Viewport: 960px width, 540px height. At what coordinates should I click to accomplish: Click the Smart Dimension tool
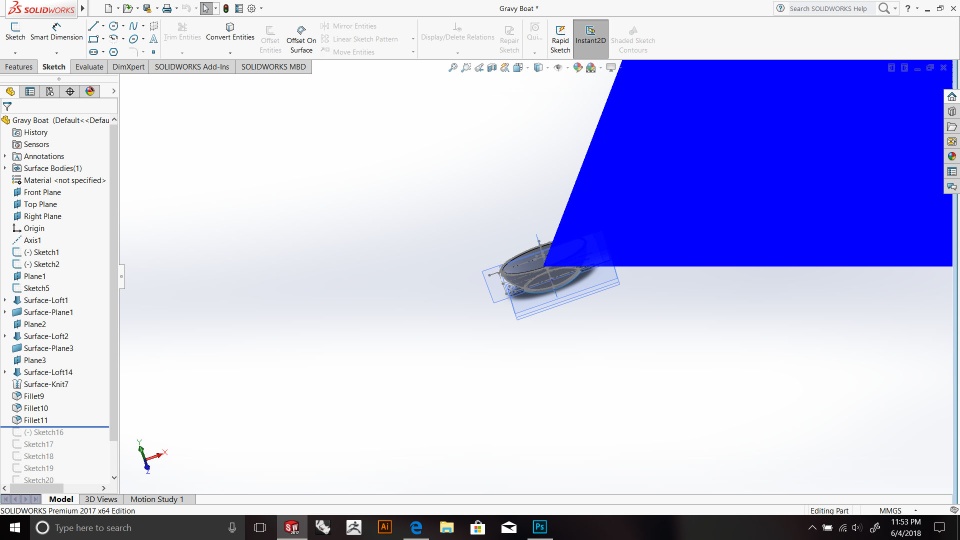(x=56, y=32)
